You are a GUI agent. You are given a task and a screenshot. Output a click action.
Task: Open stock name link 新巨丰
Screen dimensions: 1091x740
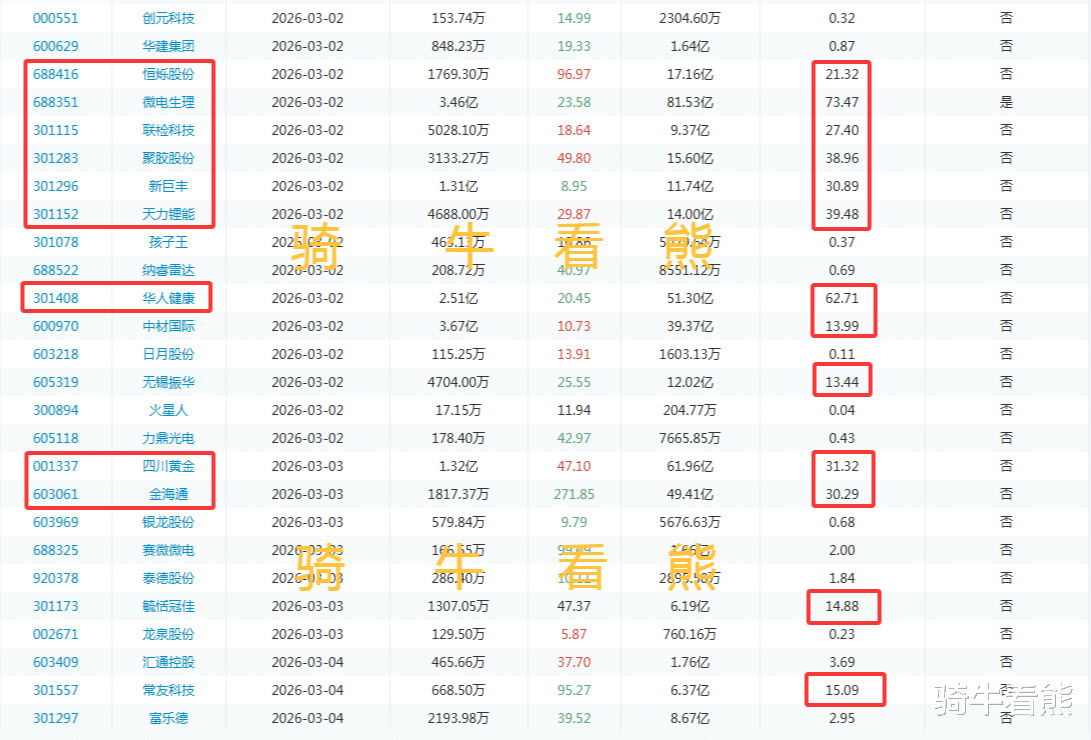(x=168, y=186)
